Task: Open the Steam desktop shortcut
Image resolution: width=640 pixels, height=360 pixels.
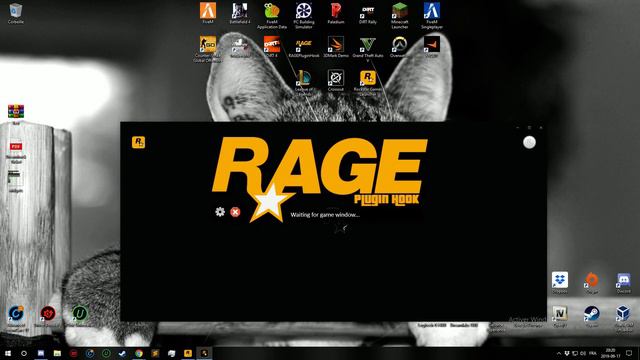Action: [591, 316]
